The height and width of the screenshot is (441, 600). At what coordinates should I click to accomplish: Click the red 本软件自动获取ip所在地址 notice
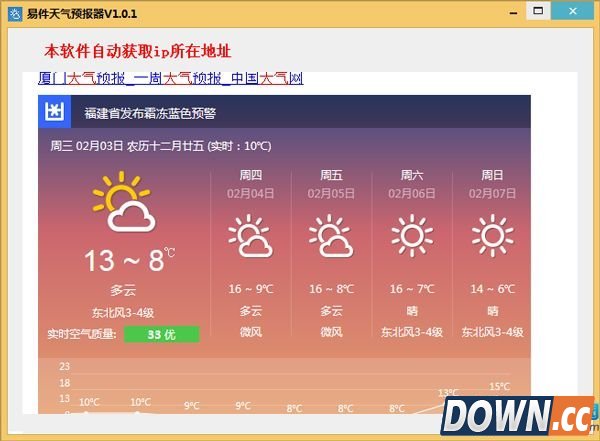138,51
